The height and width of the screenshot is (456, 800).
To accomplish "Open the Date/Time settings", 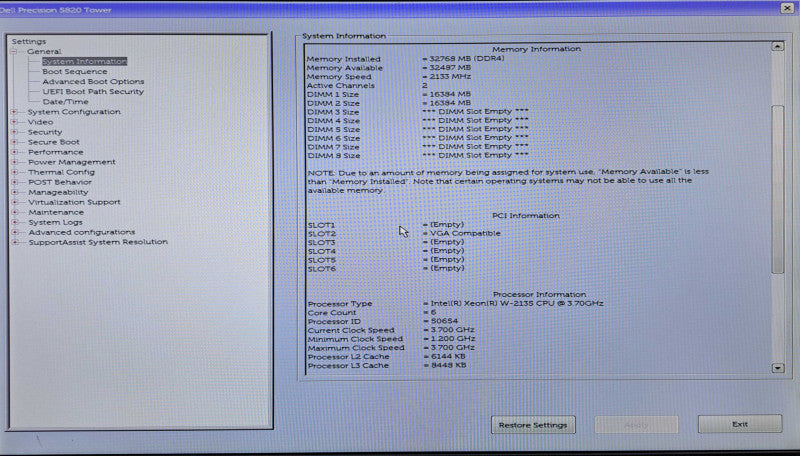I will coord(65,102).
